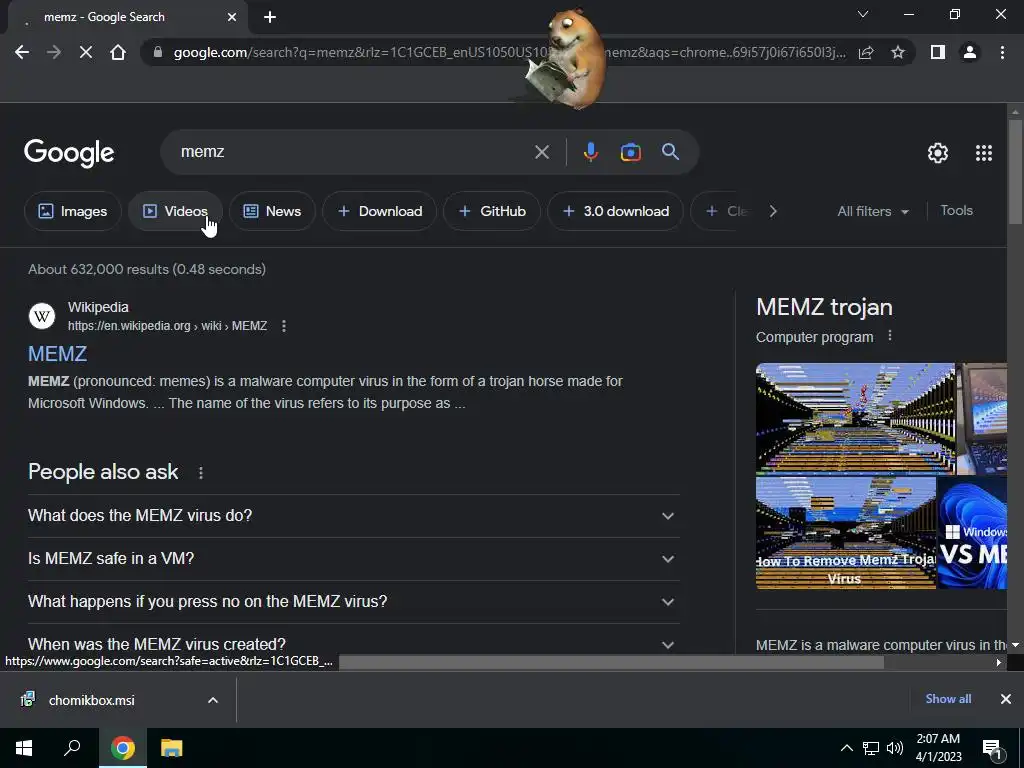
Task: Click the Google logo
Action: coord(69,153)
